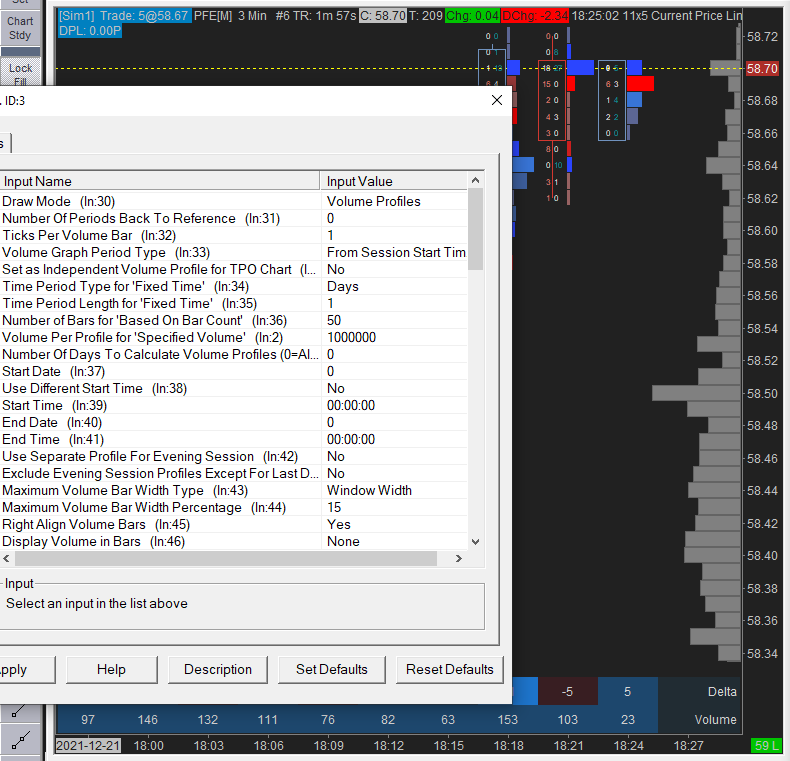Open the study Description
The width and height of the screenshot is (790, 761).
click(218, 669)
